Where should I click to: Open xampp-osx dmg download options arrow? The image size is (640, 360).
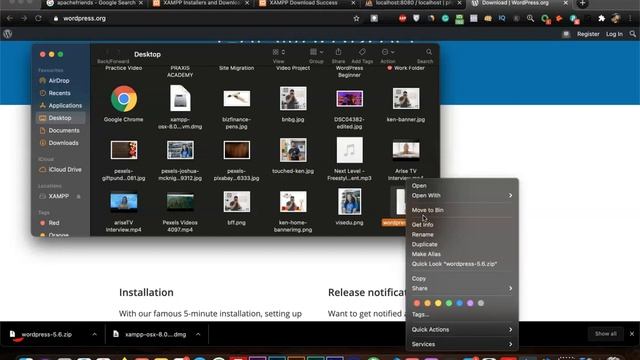(198, 334)
